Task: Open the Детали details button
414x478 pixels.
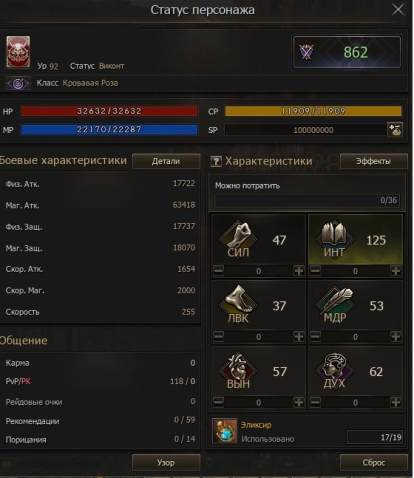Action: (166, 161)
